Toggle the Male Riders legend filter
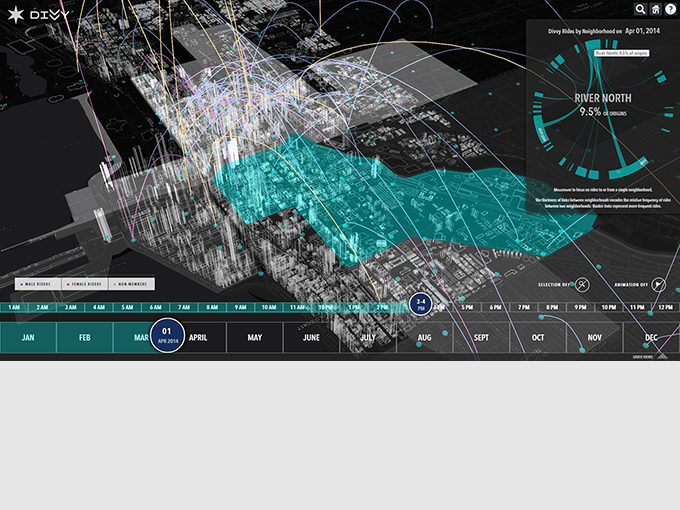Image resolution: width=680 pixels, height=510 pixels. [x=38, y=284]
